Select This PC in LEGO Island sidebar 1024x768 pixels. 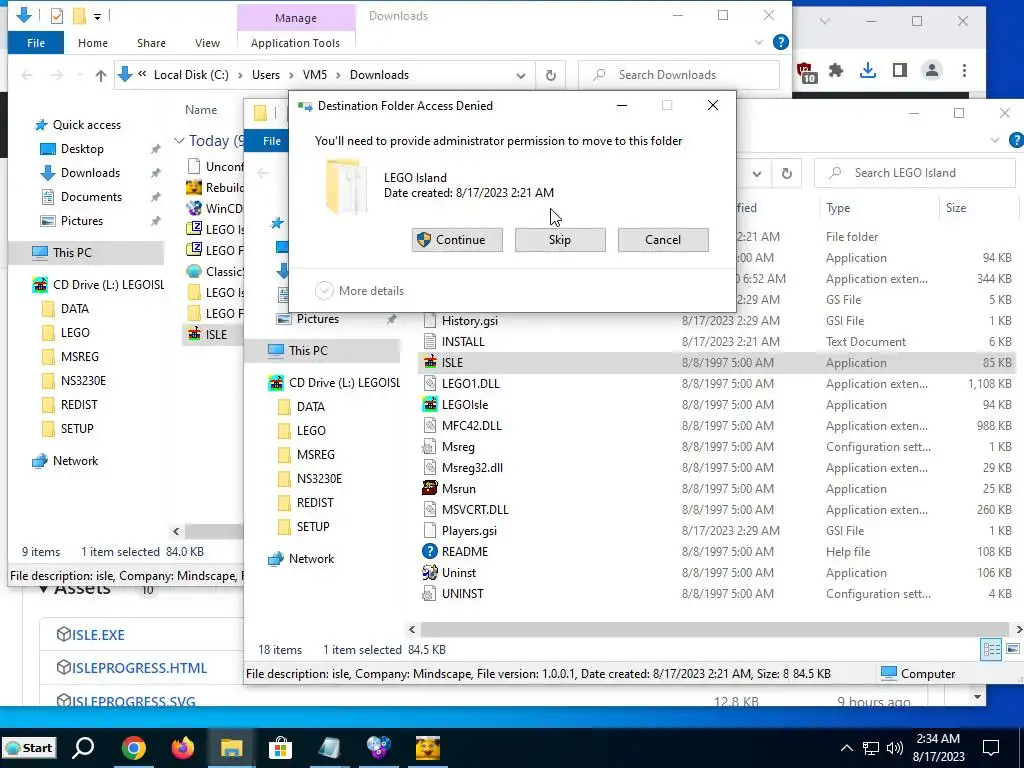[308, 351]
